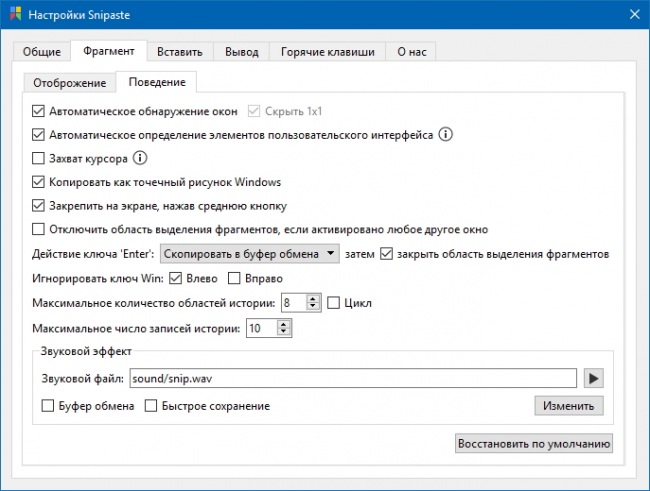Toggle the Цикл checkbox
This screenshot has height=491, width=650.
tap(333, 303)
